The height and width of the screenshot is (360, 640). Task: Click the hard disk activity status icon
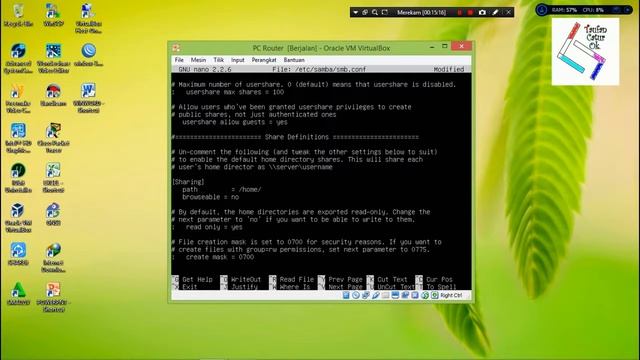346,295
